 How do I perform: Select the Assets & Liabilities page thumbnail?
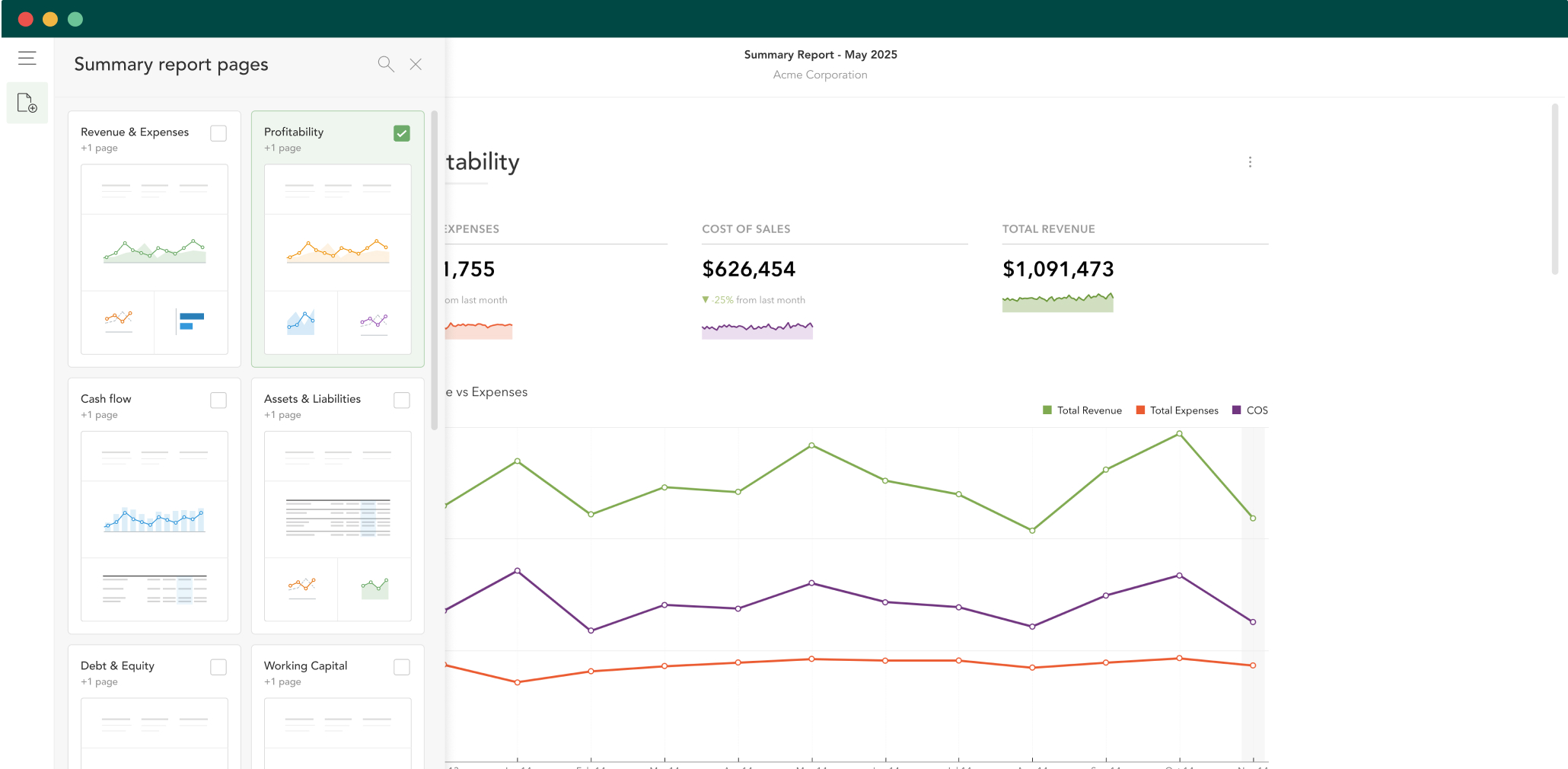point(338,526)
